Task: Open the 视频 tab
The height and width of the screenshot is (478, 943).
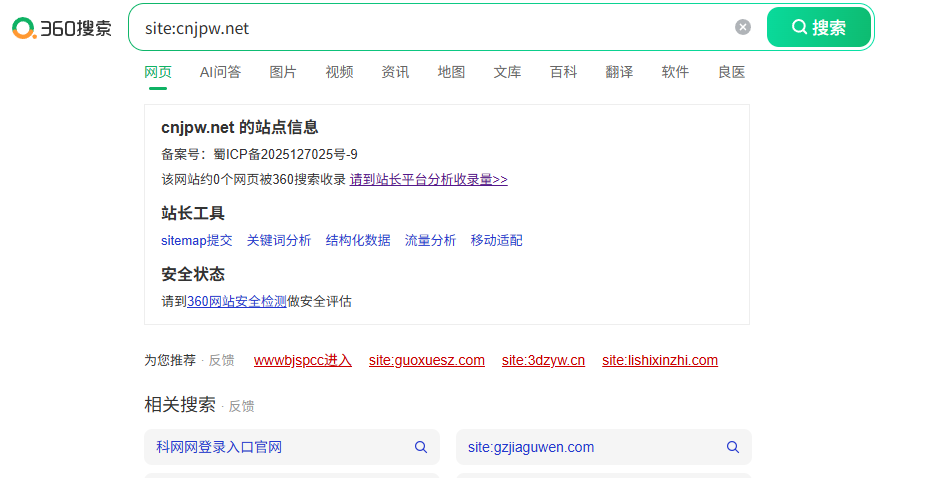Action: pyautogui.click(x=339, y=72)
